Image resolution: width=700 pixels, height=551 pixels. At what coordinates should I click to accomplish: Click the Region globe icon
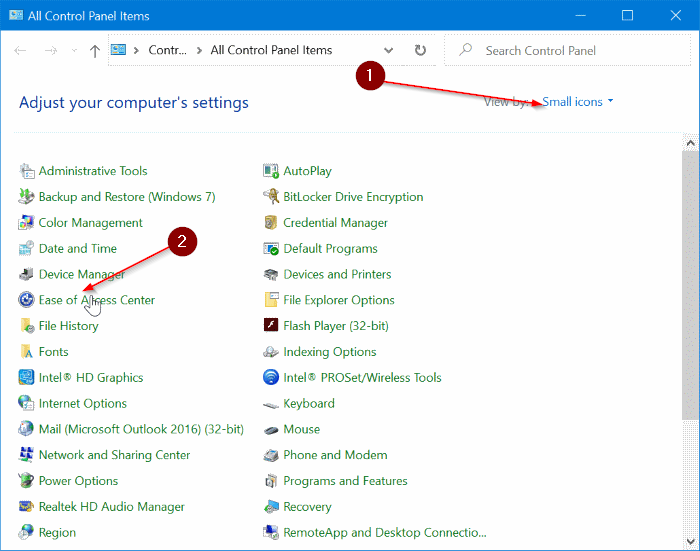[26, 532]
